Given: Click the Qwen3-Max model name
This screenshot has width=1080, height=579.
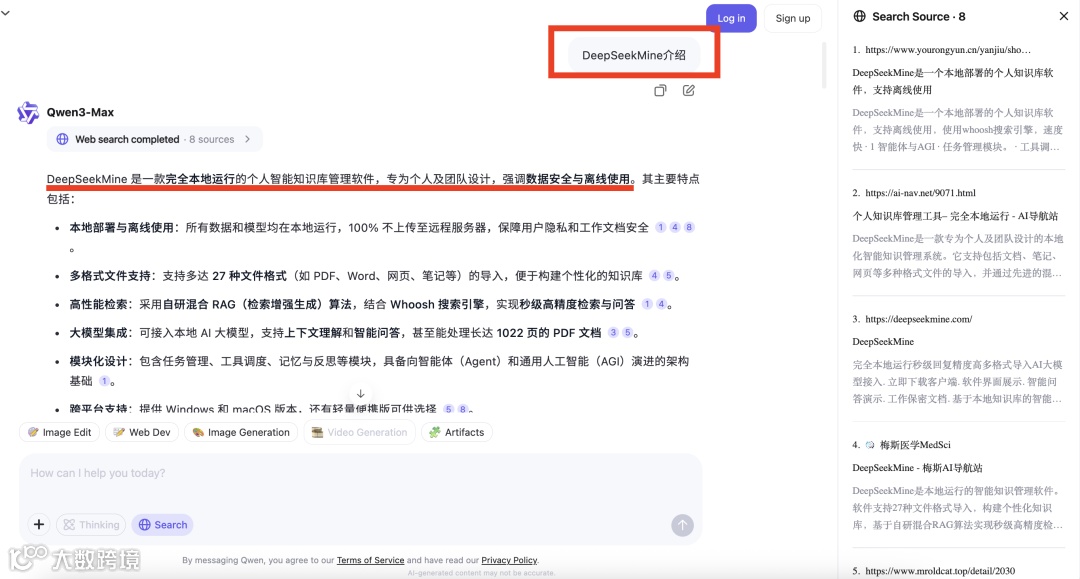Looking at the screenshot, I should point(80,112).
